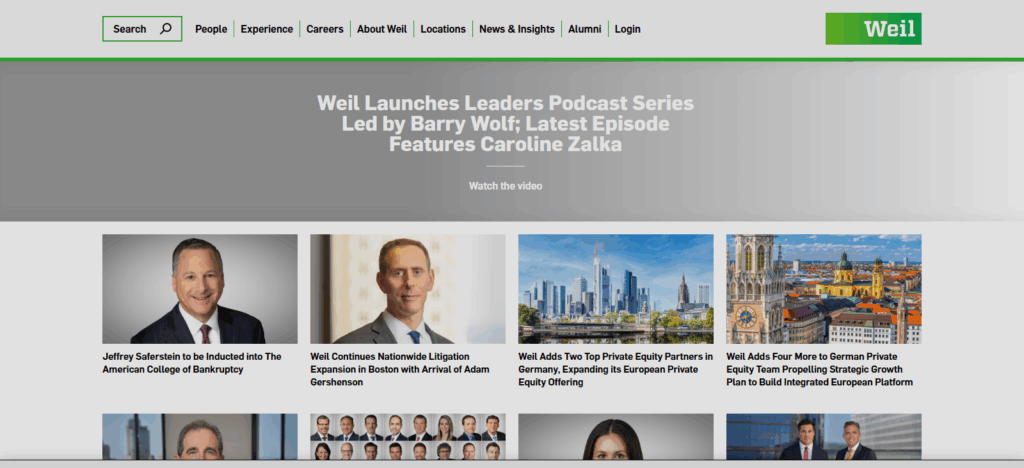Click the grid of partner headshots thumbnail
Viewport: 1024px width, 468px height.
coord(408,436)
